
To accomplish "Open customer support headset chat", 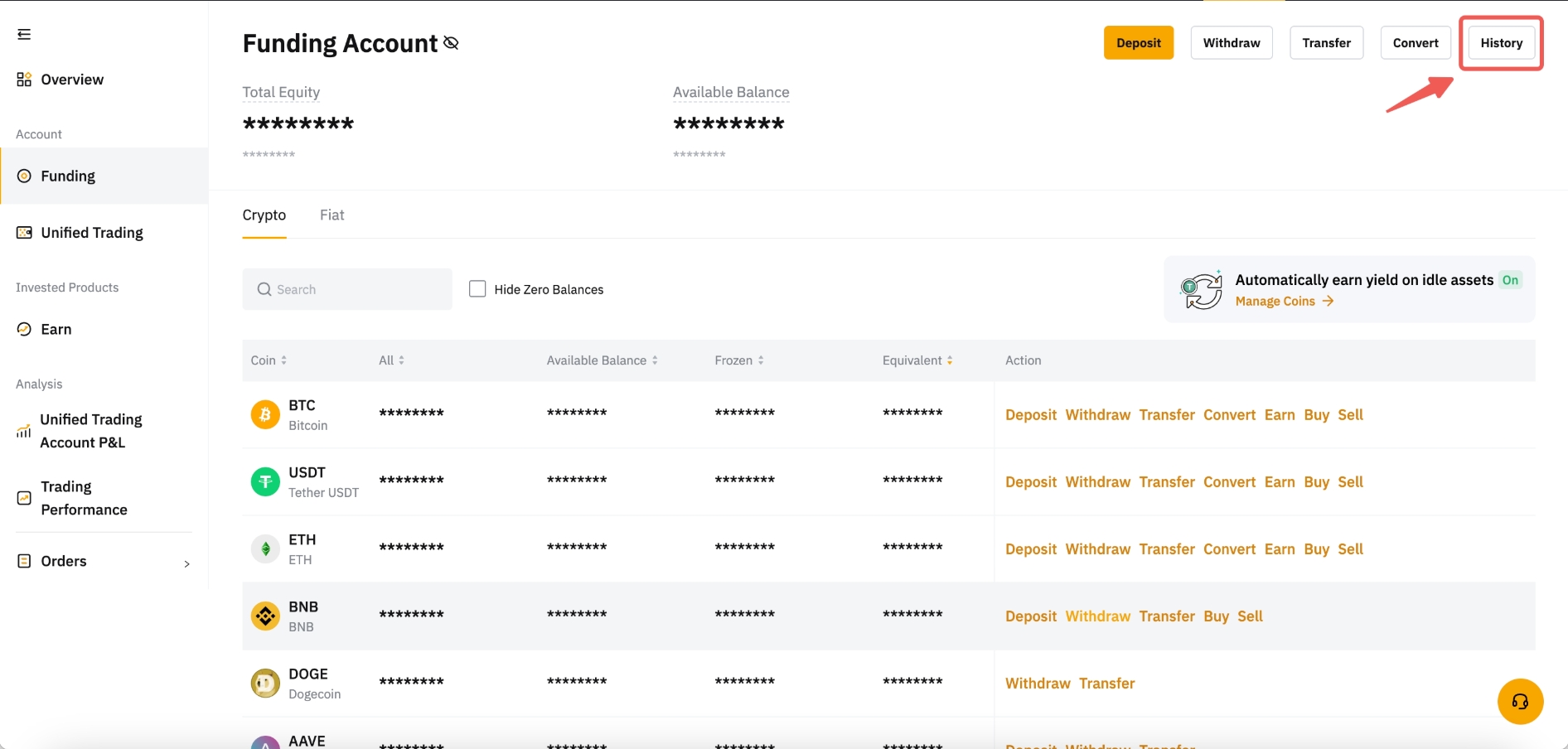I will 1520,702.
